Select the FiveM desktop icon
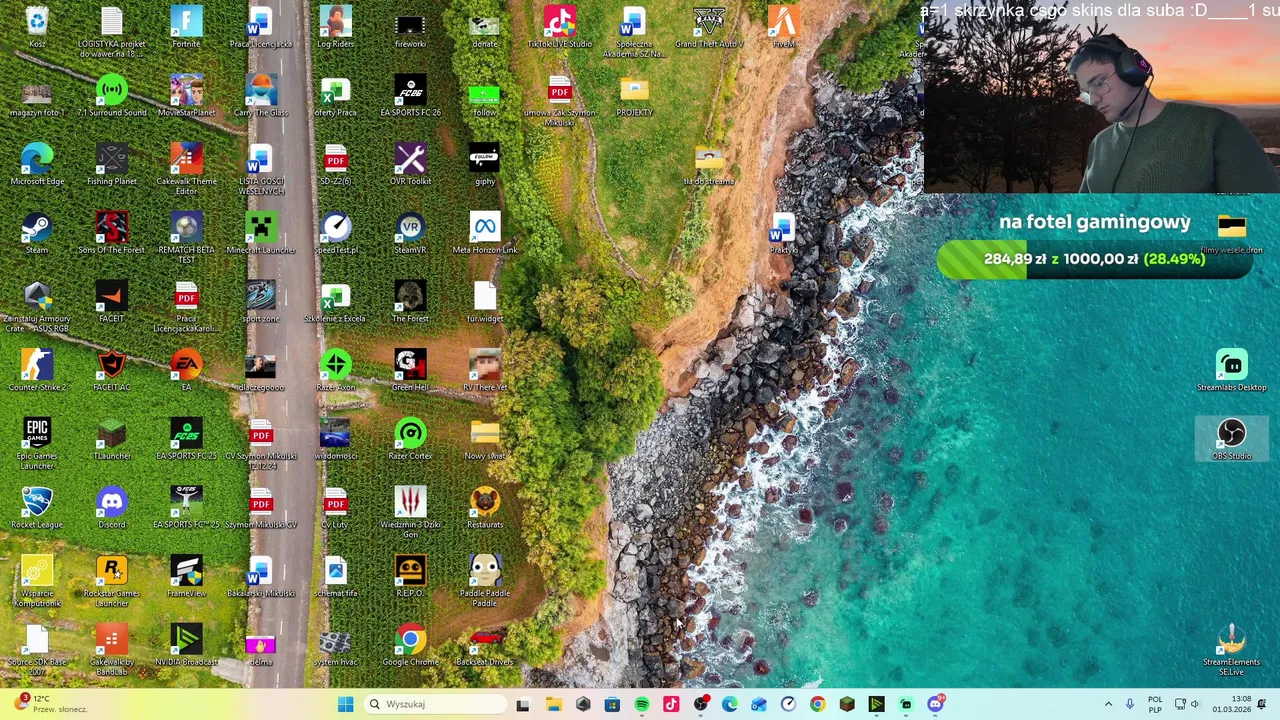The image size is (1280, 720). [x=783, y=28]
